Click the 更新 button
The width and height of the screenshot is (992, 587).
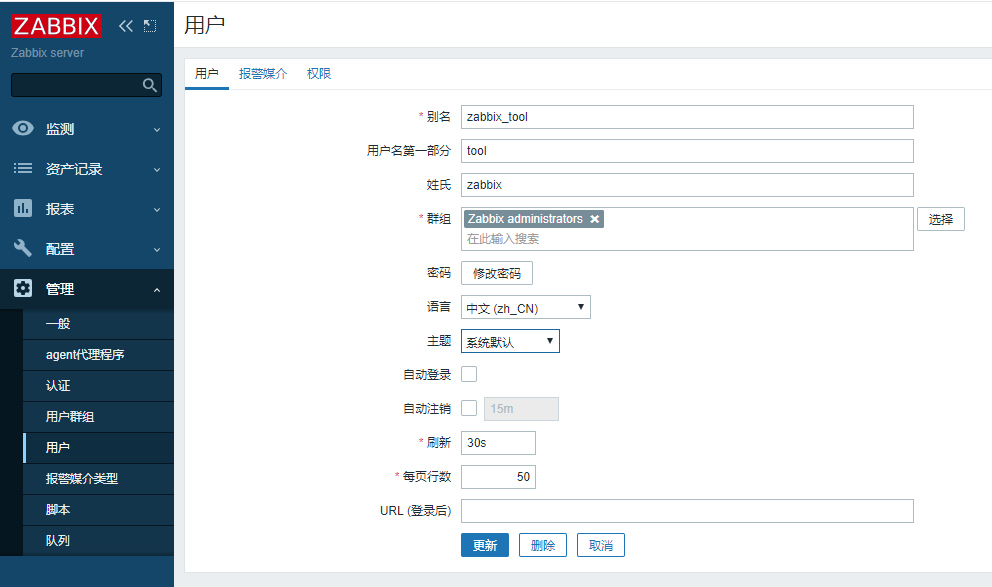pyautogui.click(x=485, y=545)
